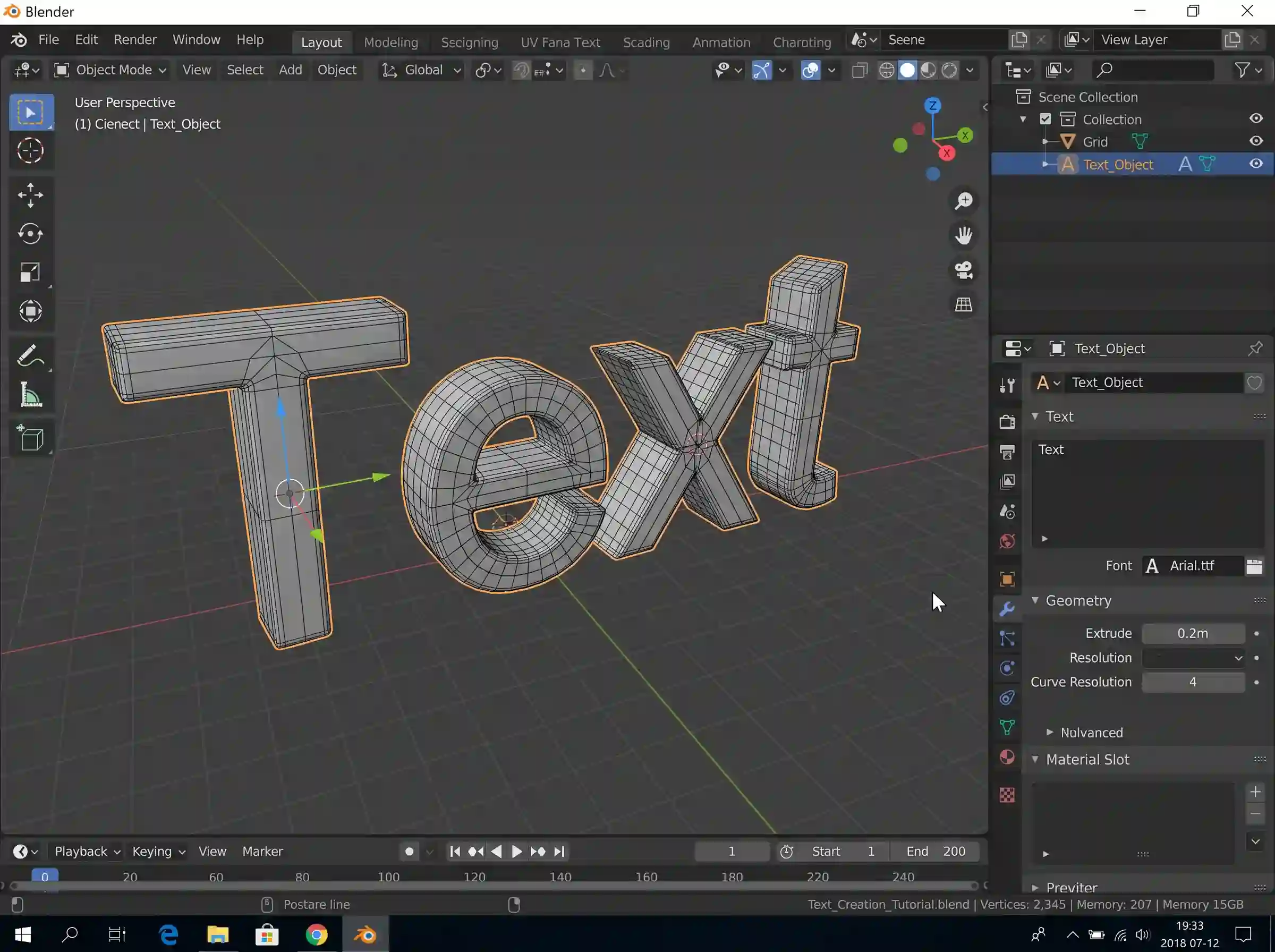The width and height of the screenshot is (1275, 952).
Task: Play the animation forward
Action: pyautogui.click(x=517, y=851)
